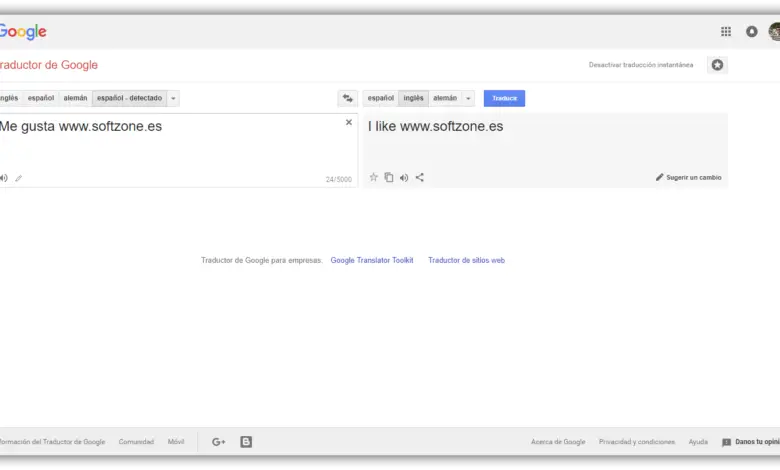Listen to the source text
This screenshot has width=780, height=470.
click(x=4, y=178)
